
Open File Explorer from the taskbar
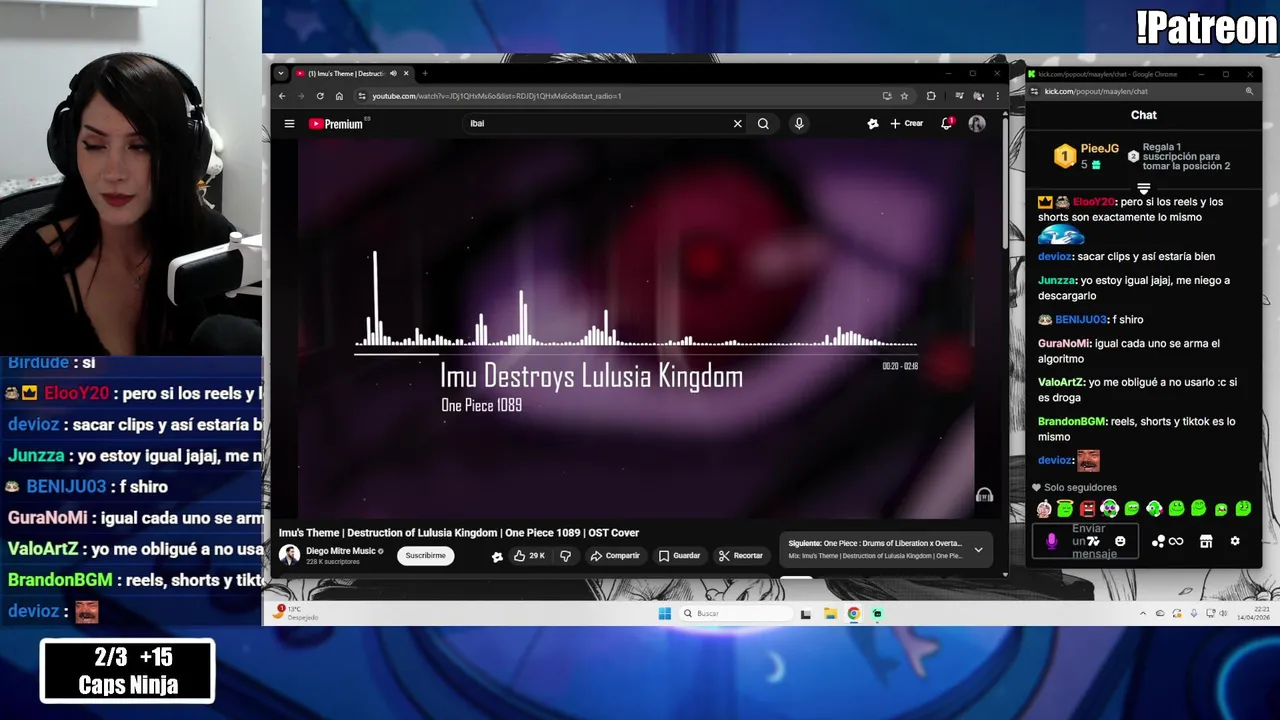click(x=830, y=613)
